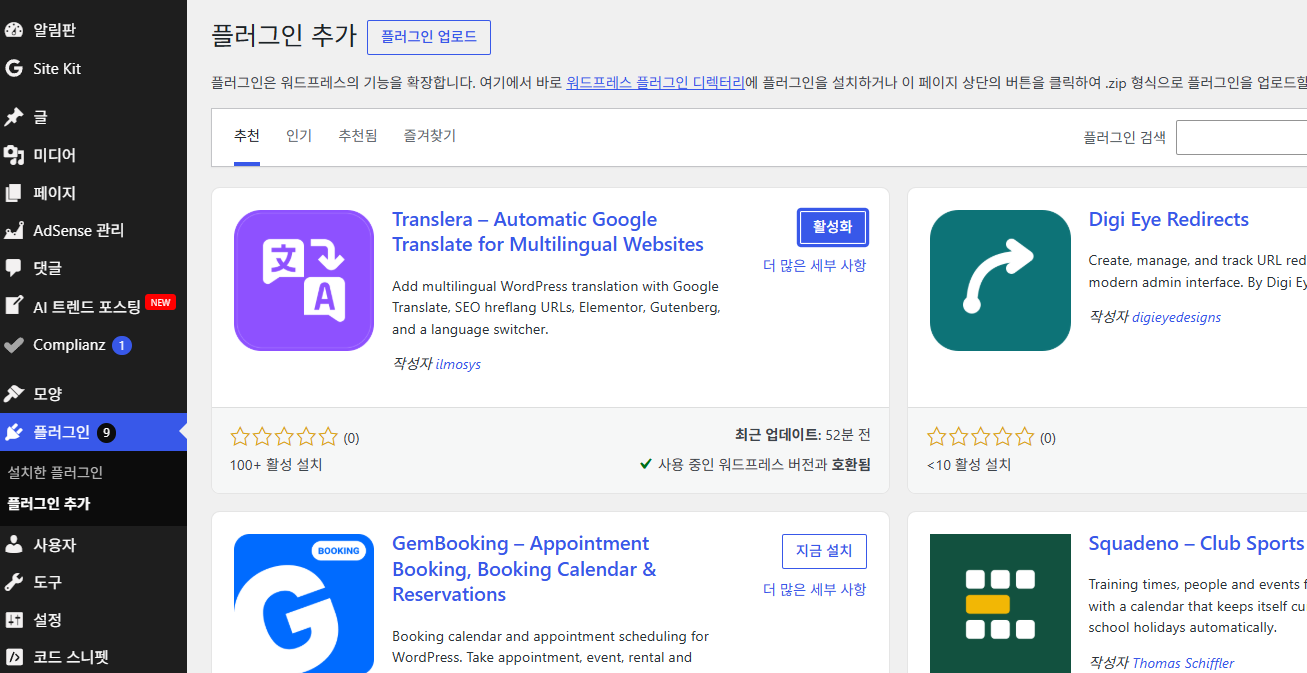Click the 플러그인 업로드 button

tap(429, 37)
